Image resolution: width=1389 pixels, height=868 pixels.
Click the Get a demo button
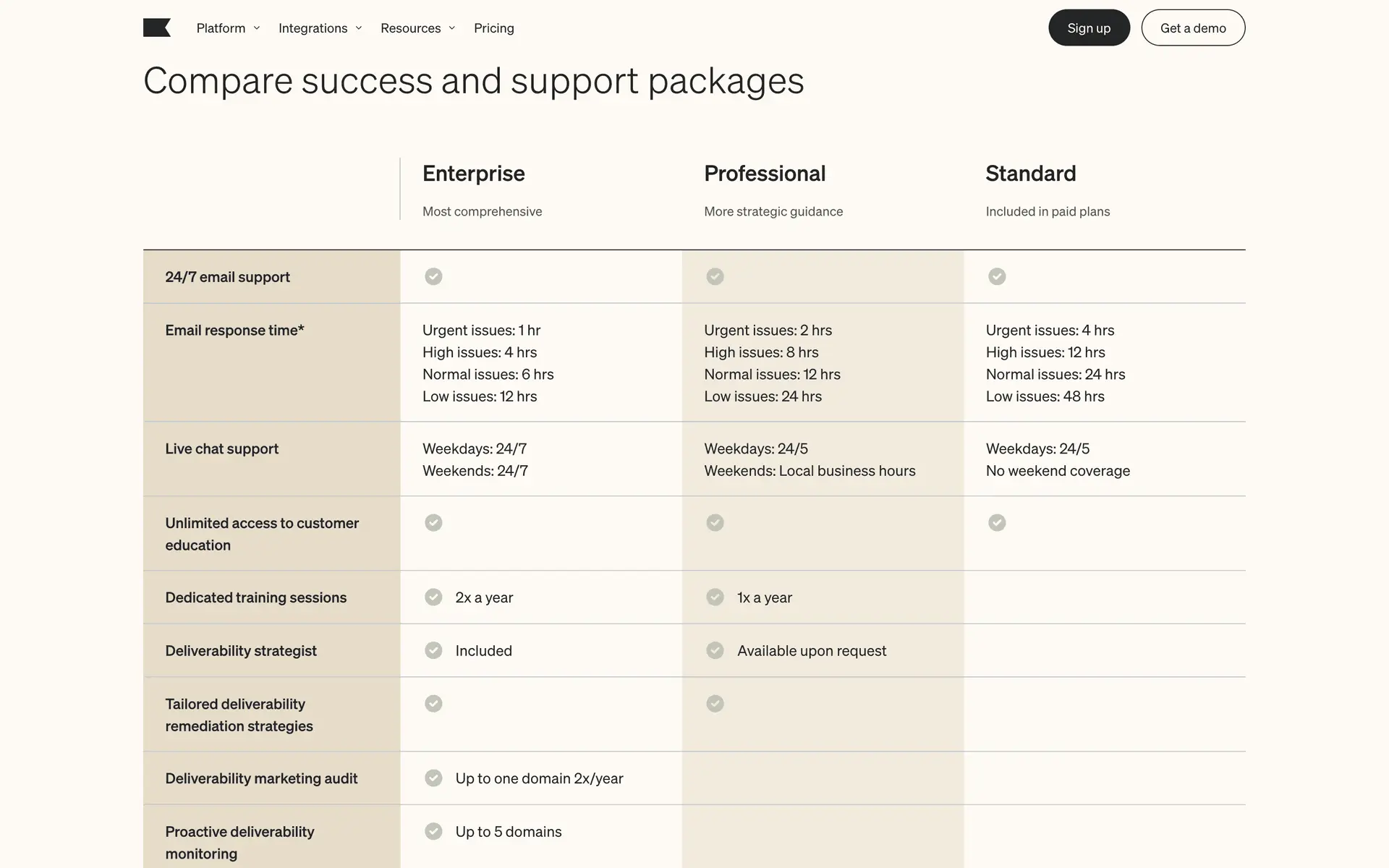pos(1193,28)
